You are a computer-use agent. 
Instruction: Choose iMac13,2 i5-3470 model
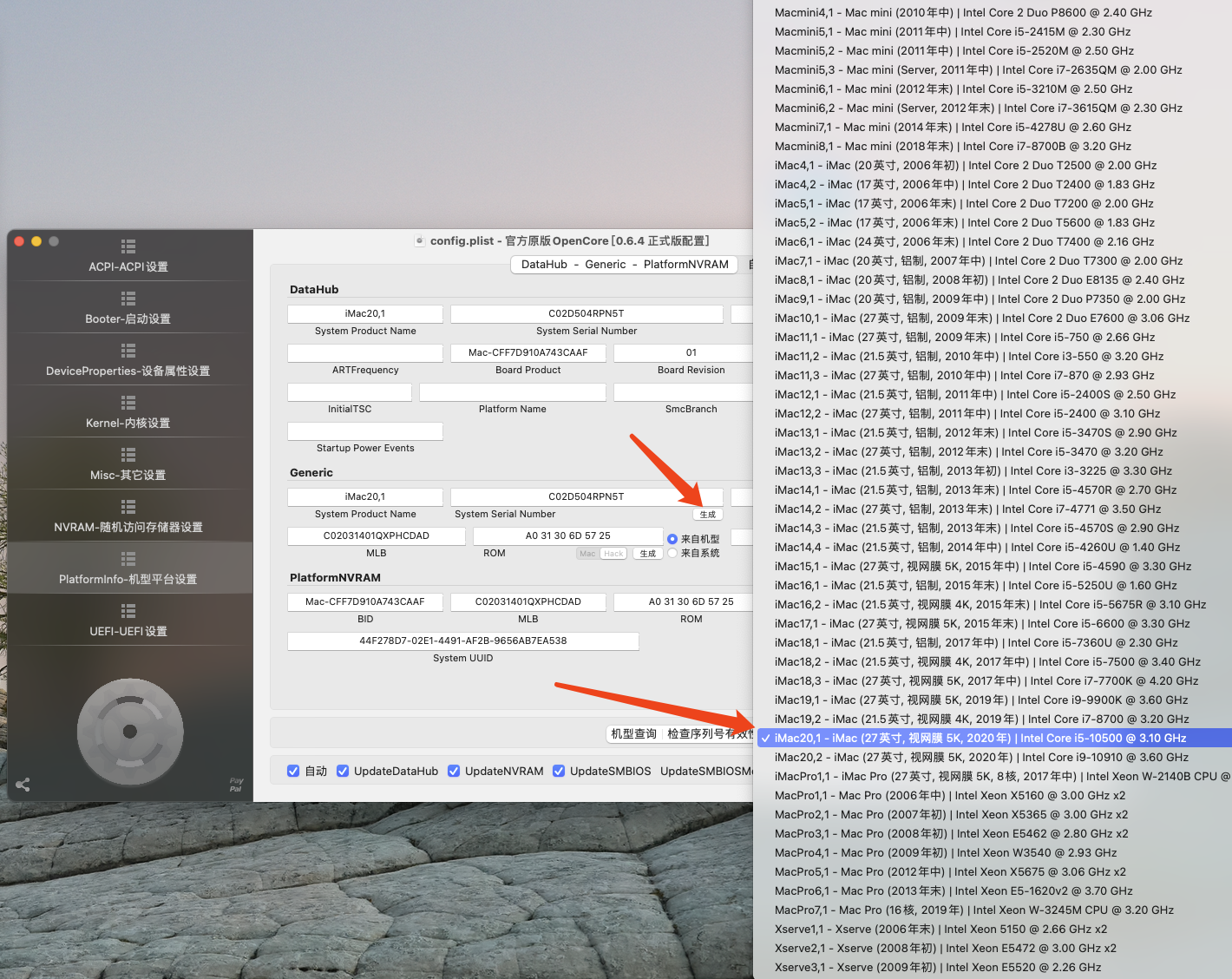(993, 451)
